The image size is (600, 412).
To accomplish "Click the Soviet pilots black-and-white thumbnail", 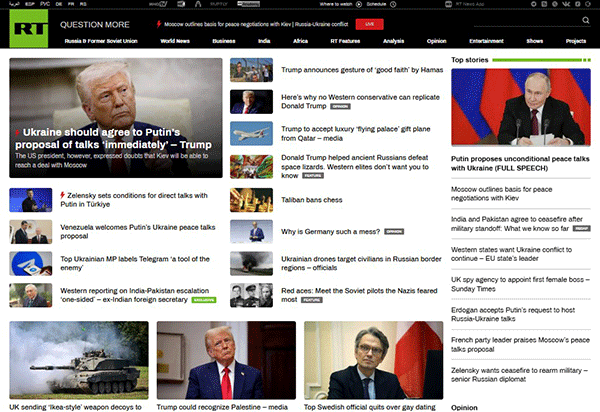I will (251, 295).
